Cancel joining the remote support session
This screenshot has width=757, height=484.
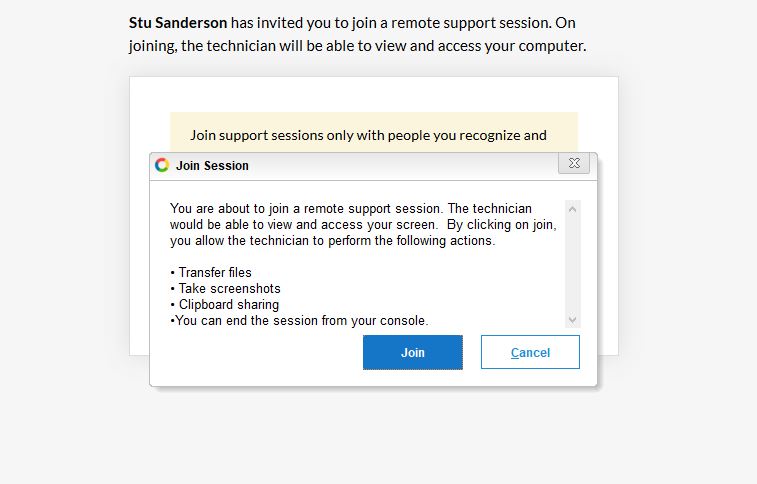pyautogui.click(x=530, y=352)
